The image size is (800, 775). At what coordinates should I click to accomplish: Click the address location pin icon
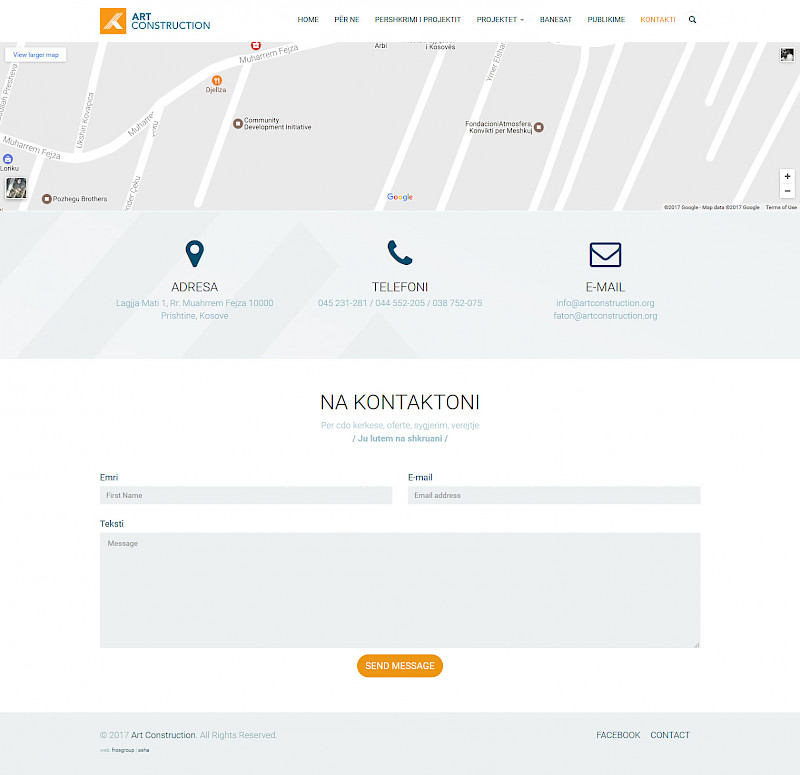[194, 254]
